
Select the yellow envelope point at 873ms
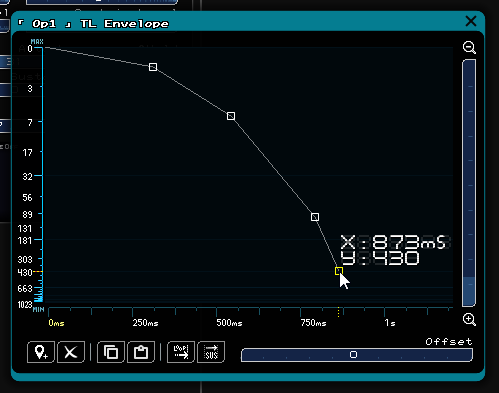click(339, 271)
